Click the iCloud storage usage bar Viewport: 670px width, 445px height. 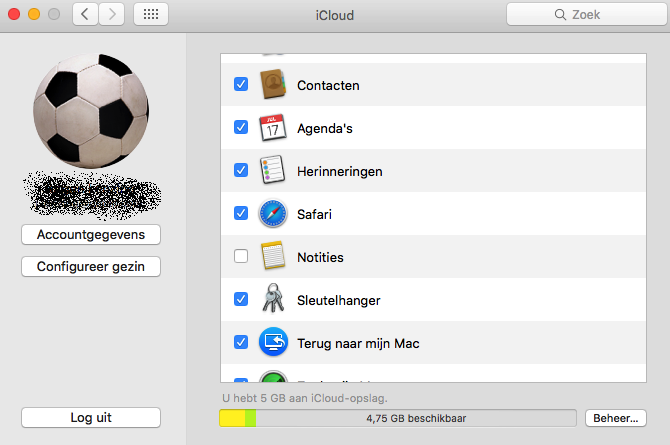[x=398, y=418]
